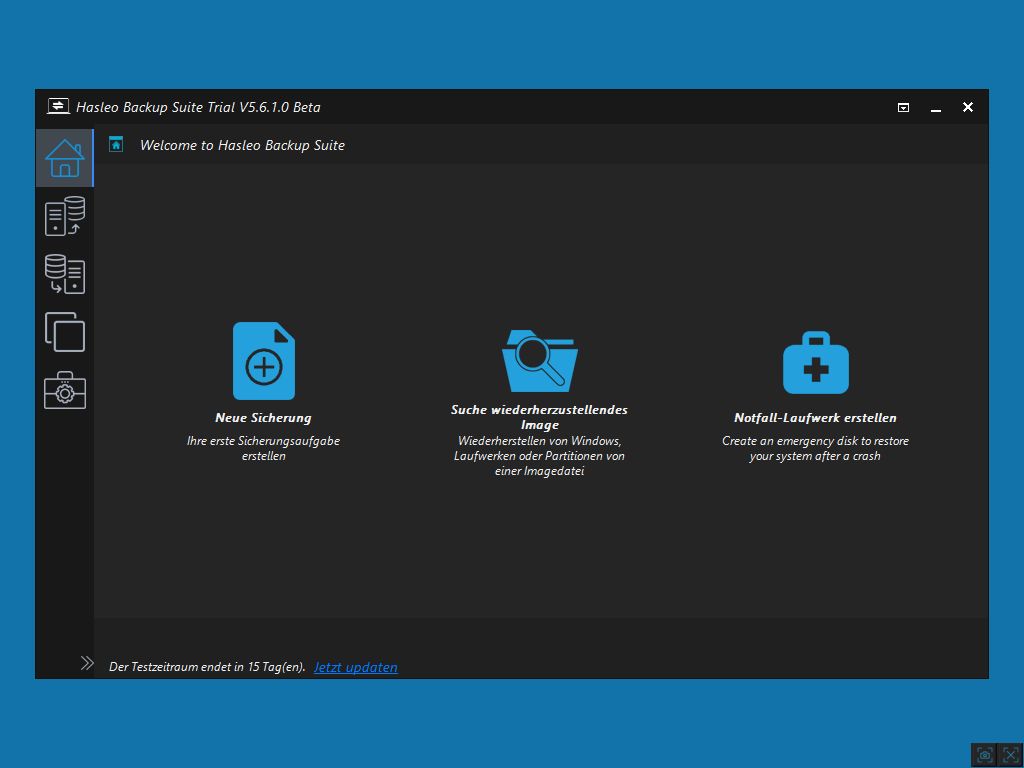Click the small home icon beside Welcome heading
Viewport: 1024px width, 768px height.
116,144
